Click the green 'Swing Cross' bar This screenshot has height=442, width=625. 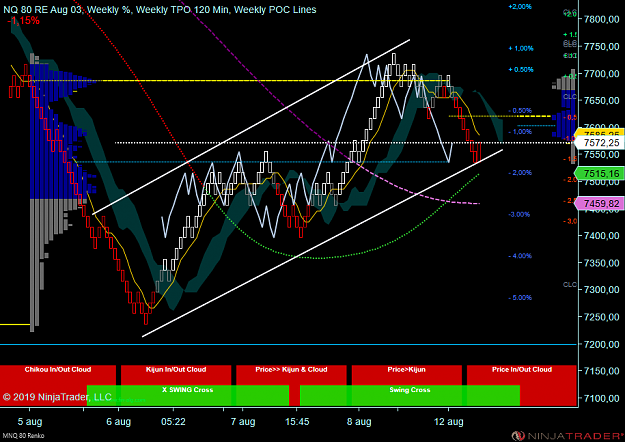[410, 395]
